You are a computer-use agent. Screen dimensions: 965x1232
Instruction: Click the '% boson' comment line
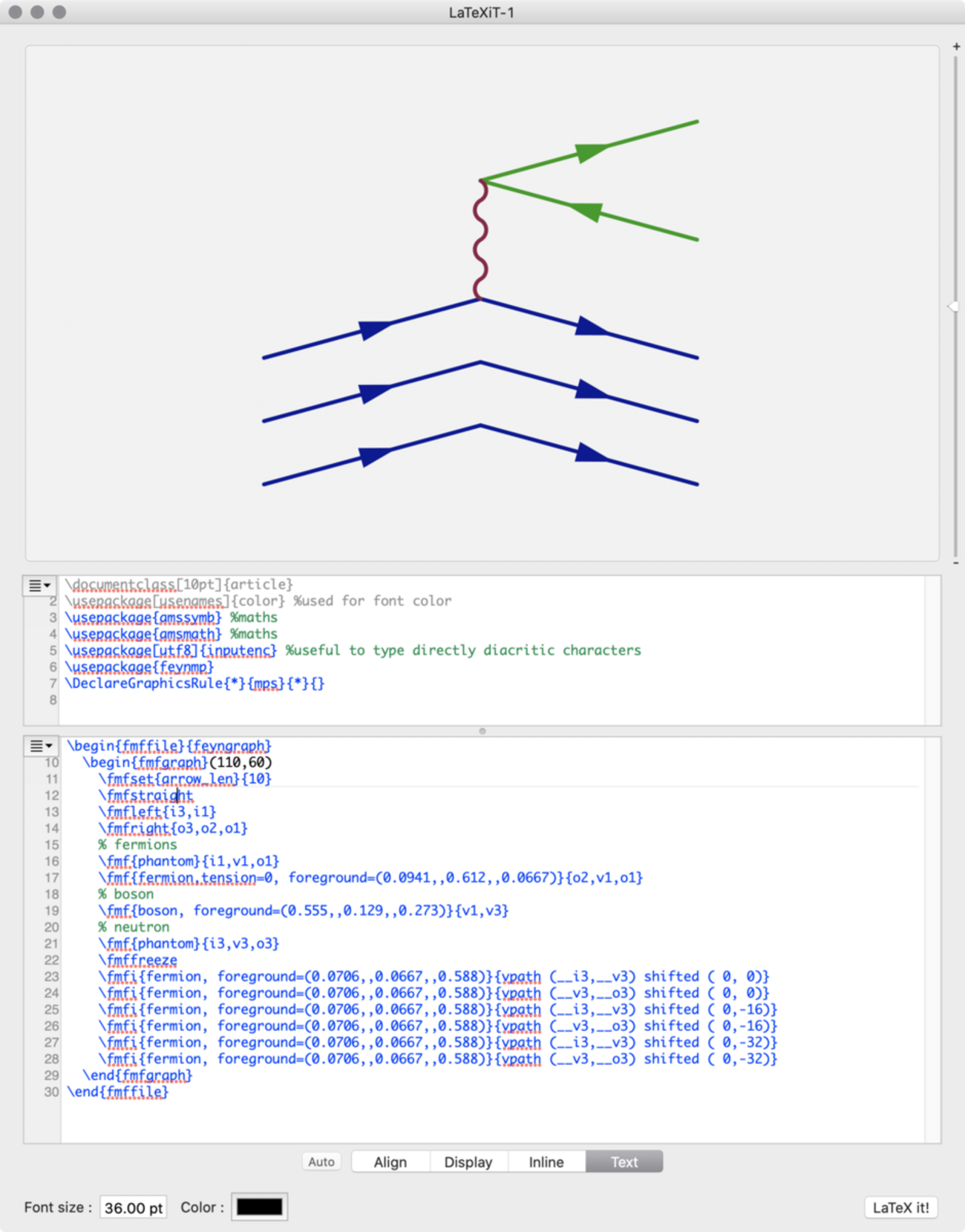126,894
